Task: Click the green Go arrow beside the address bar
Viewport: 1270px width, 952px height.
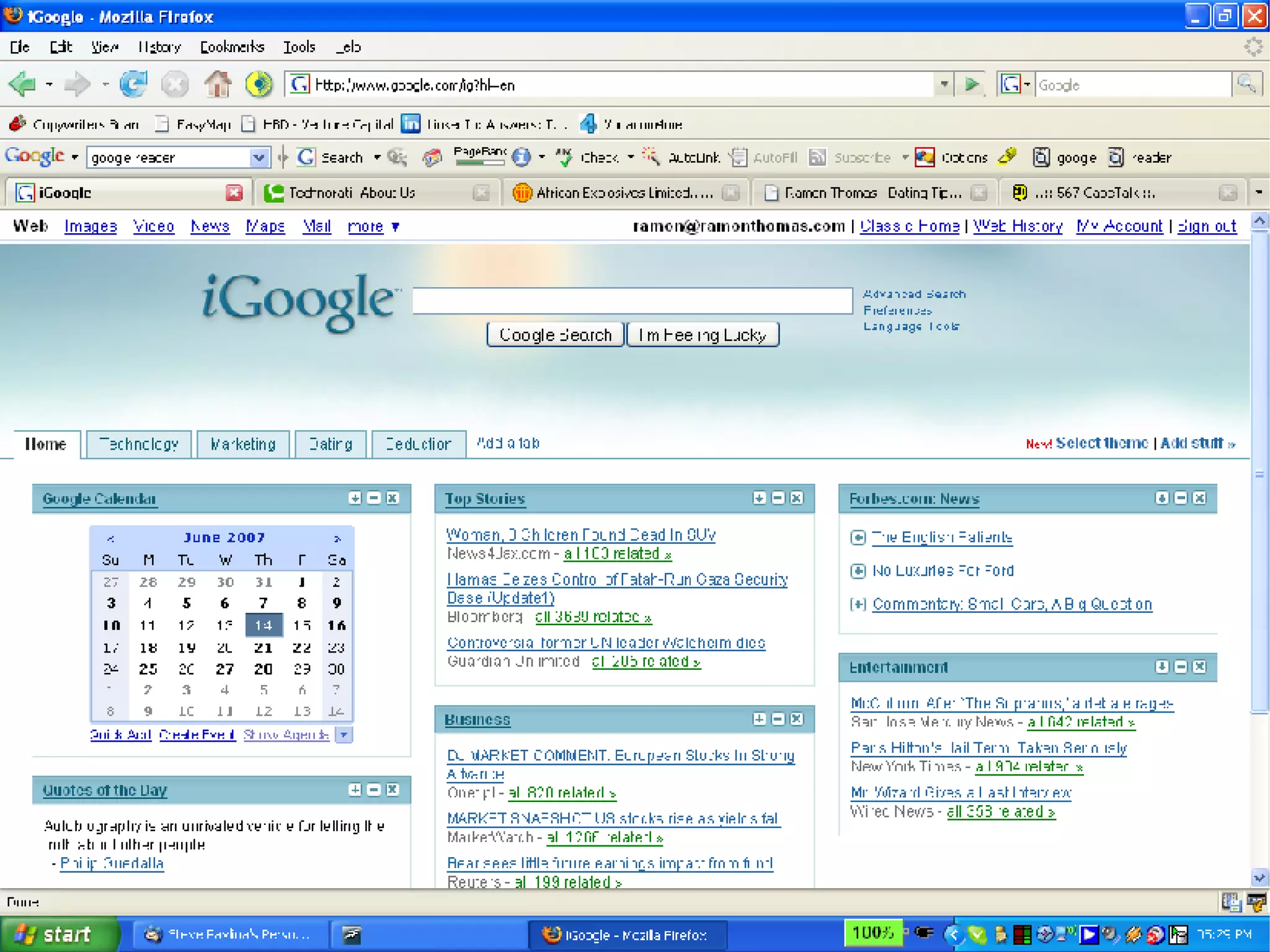Action: click(x=971, y=84)
